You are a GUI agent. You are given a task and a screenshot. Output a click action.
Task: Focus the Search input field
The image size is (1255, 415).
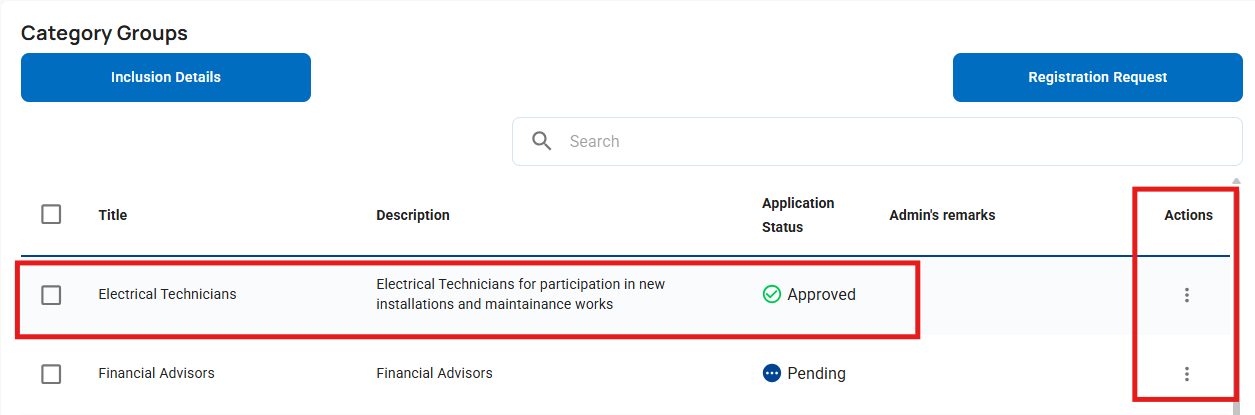click(x=890, y=141)
